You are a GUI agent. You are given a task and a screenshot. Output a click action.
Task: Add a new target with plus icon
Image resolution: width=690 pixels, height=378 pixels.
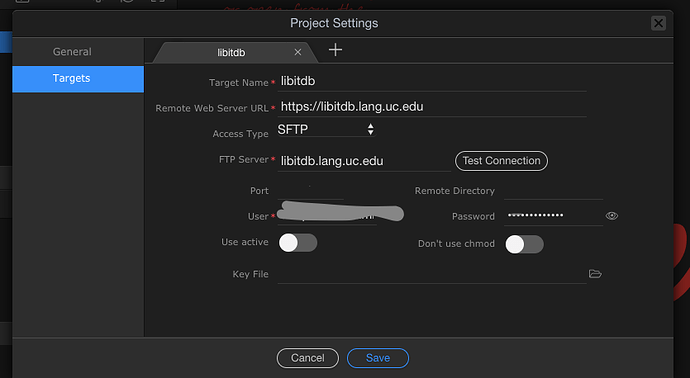(335, 50)
